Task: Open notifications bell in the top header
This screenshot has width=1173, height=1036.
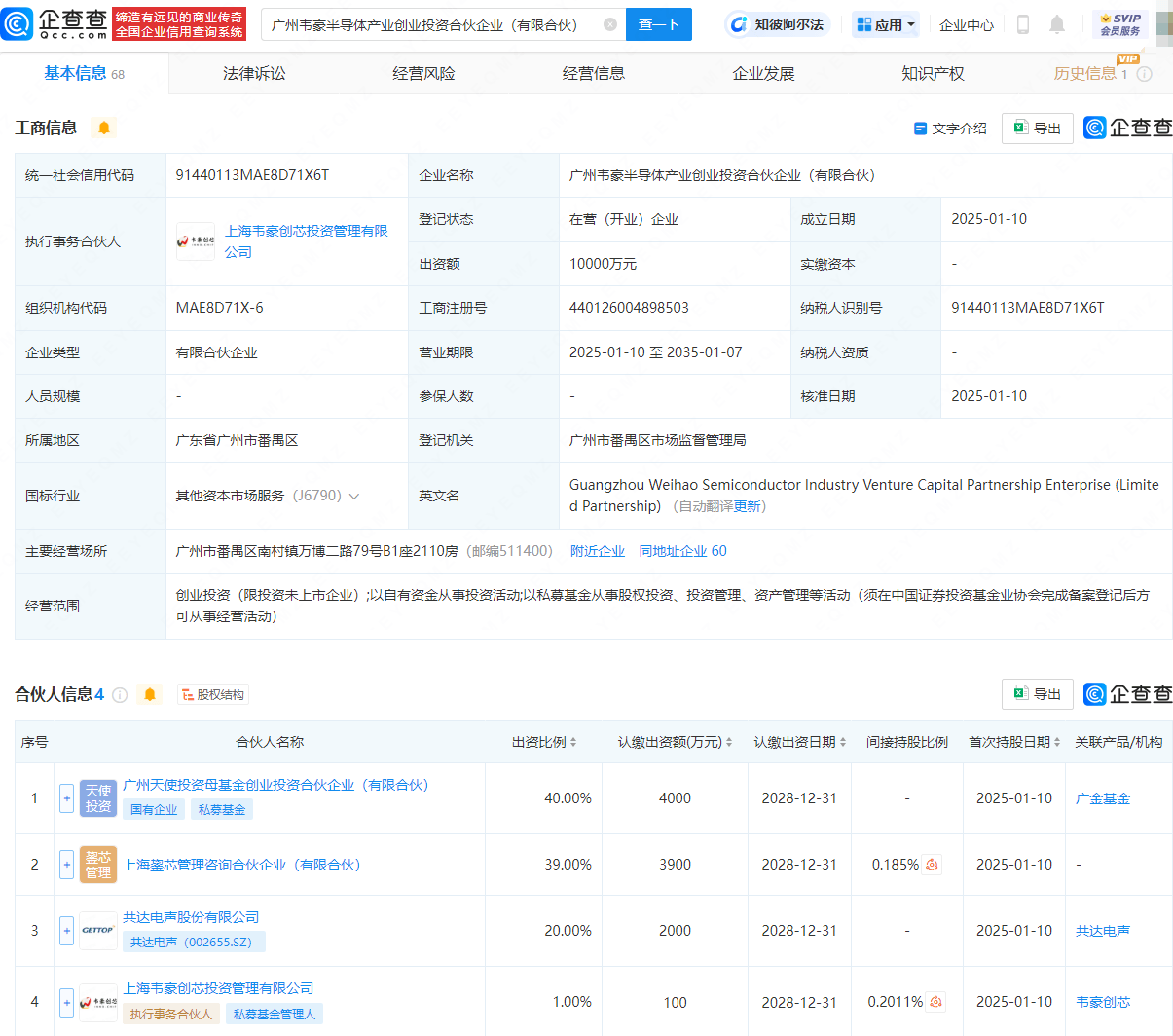Action: [x=1057, y=24]
